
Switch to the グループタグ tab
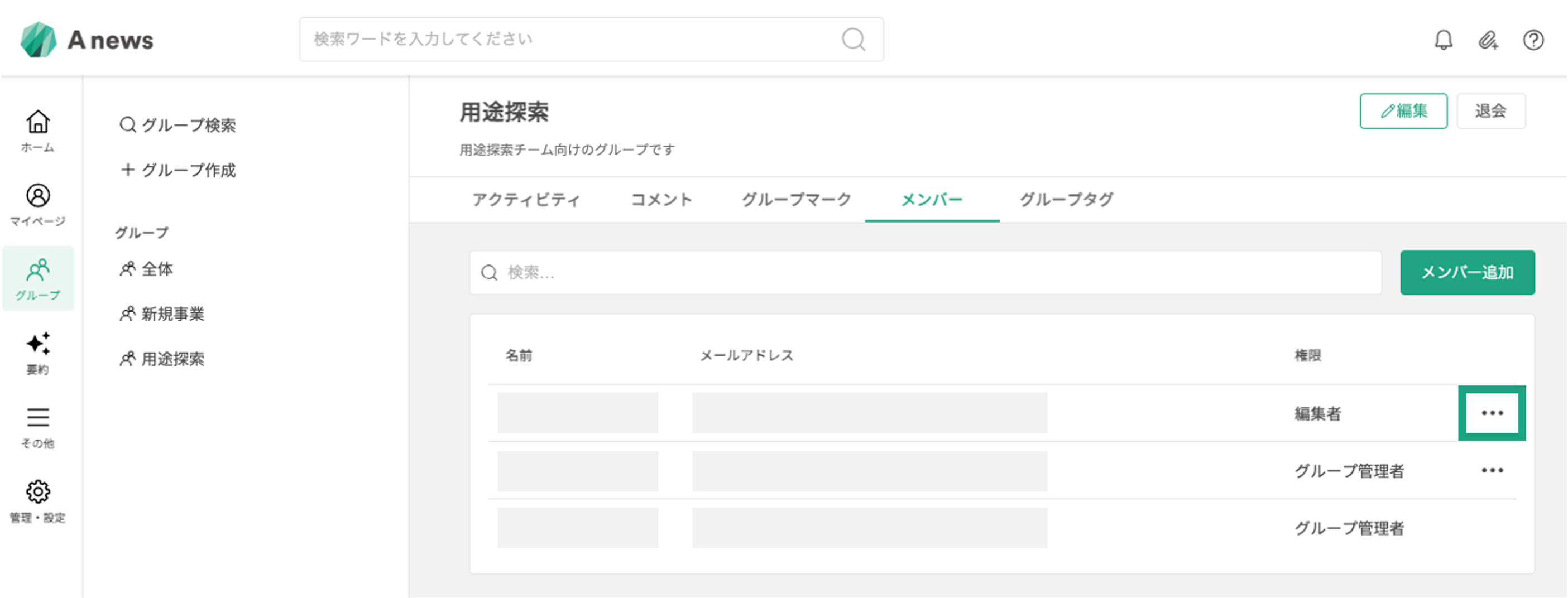pos(1066,200)
